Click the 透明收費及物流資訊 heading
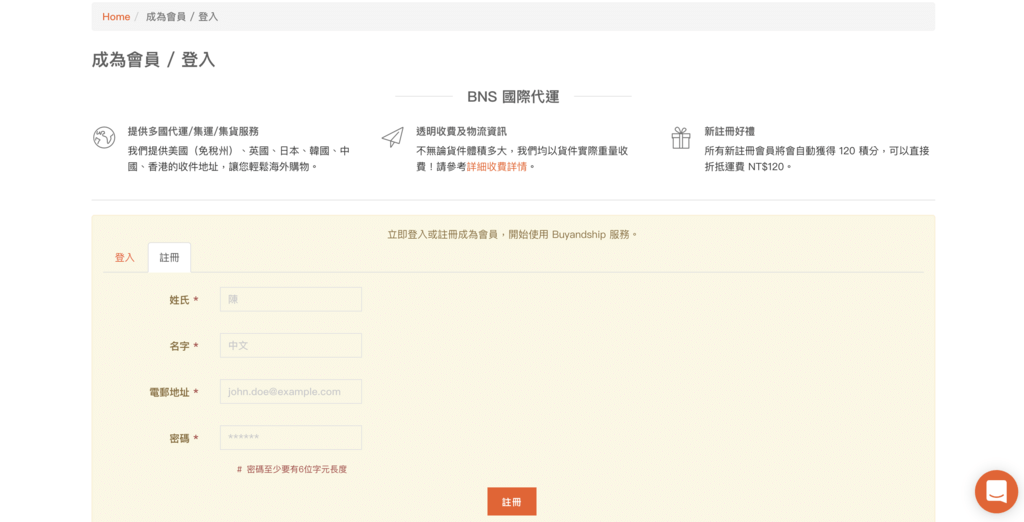 pos(461,131)
